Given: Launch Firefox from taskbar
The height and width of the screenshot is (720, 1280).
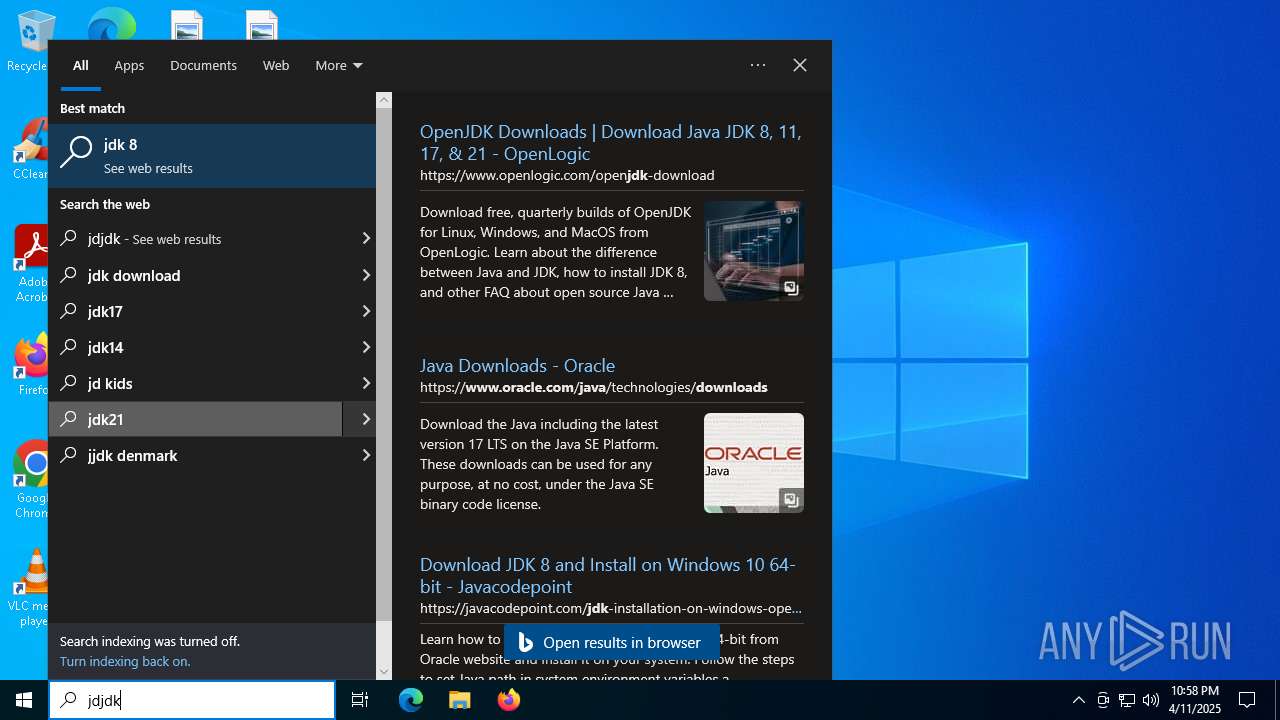Looking at the screenshot, I should click(x=508, y=700).
